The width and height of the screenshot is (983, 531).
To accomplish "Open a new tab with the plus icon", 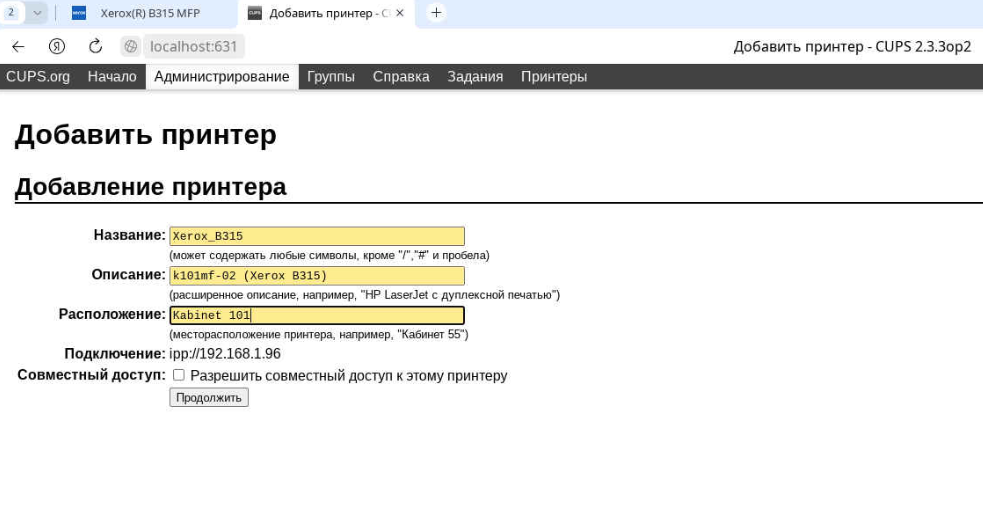I will (x=436, y=13).
